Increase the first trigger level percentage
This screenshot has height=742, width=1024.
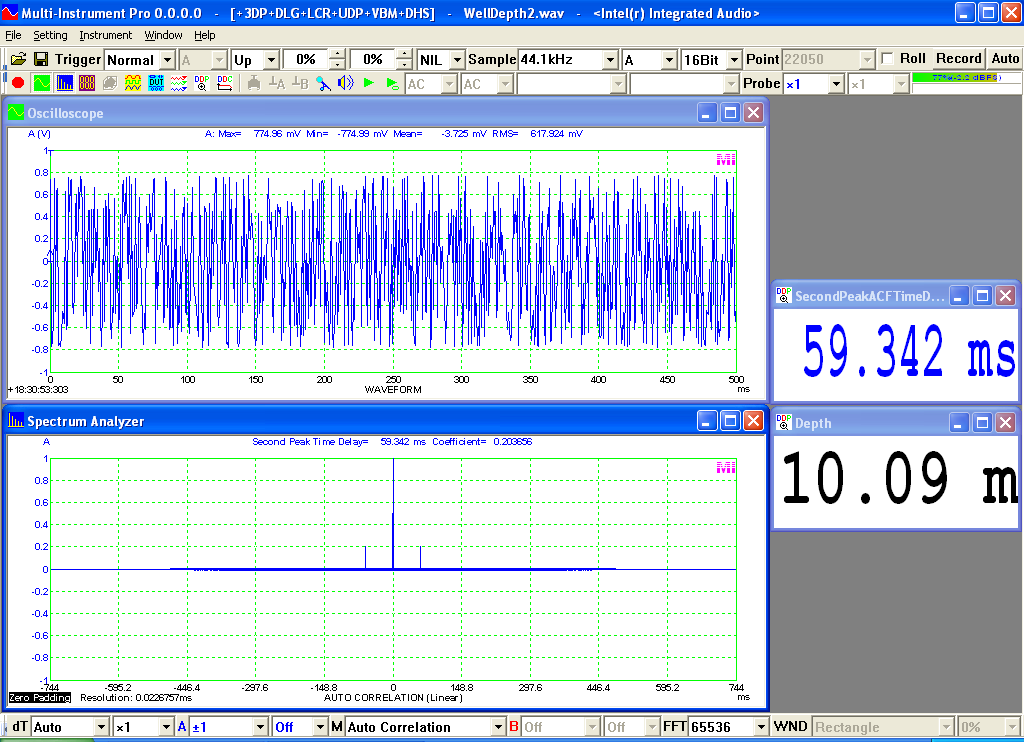[x=337, y=54]
